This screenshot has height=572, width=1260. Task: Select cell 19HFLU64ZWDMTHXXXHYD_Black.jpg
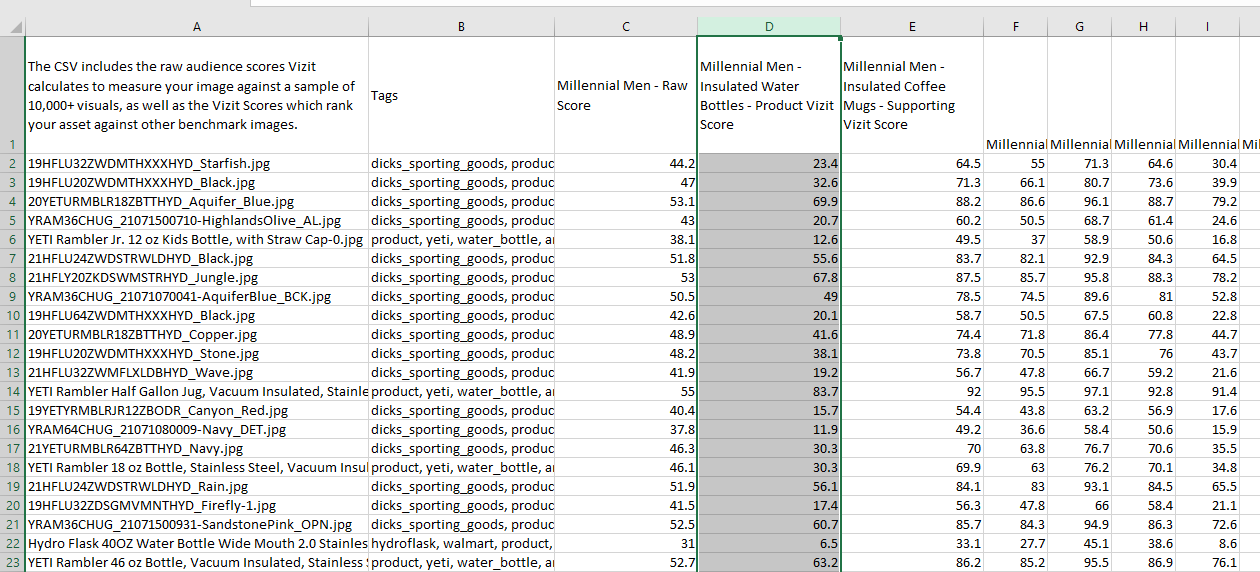coord(196,315)
